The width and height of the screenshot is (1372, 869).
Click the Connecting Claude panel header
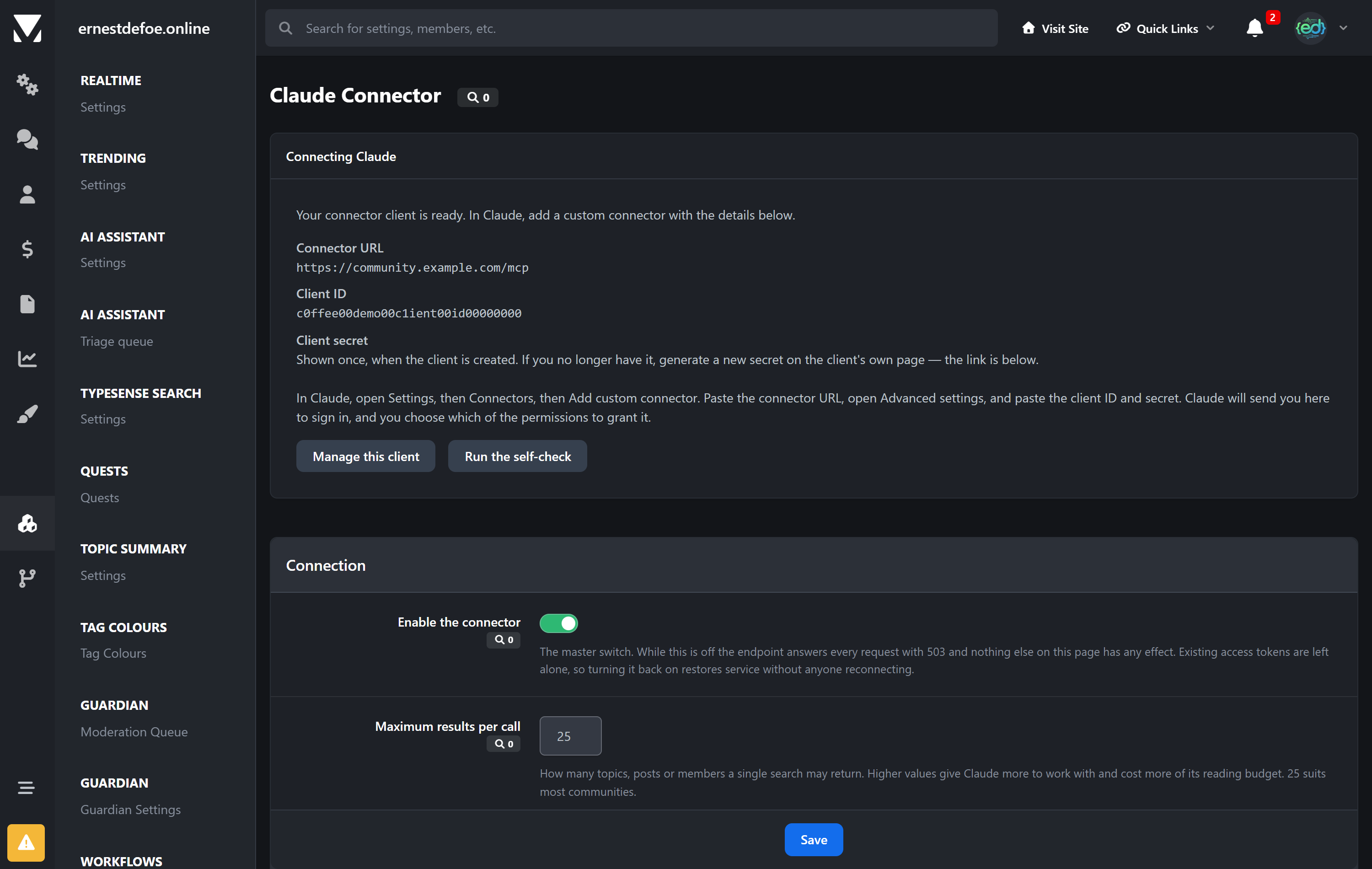click(x=814, y=156)
